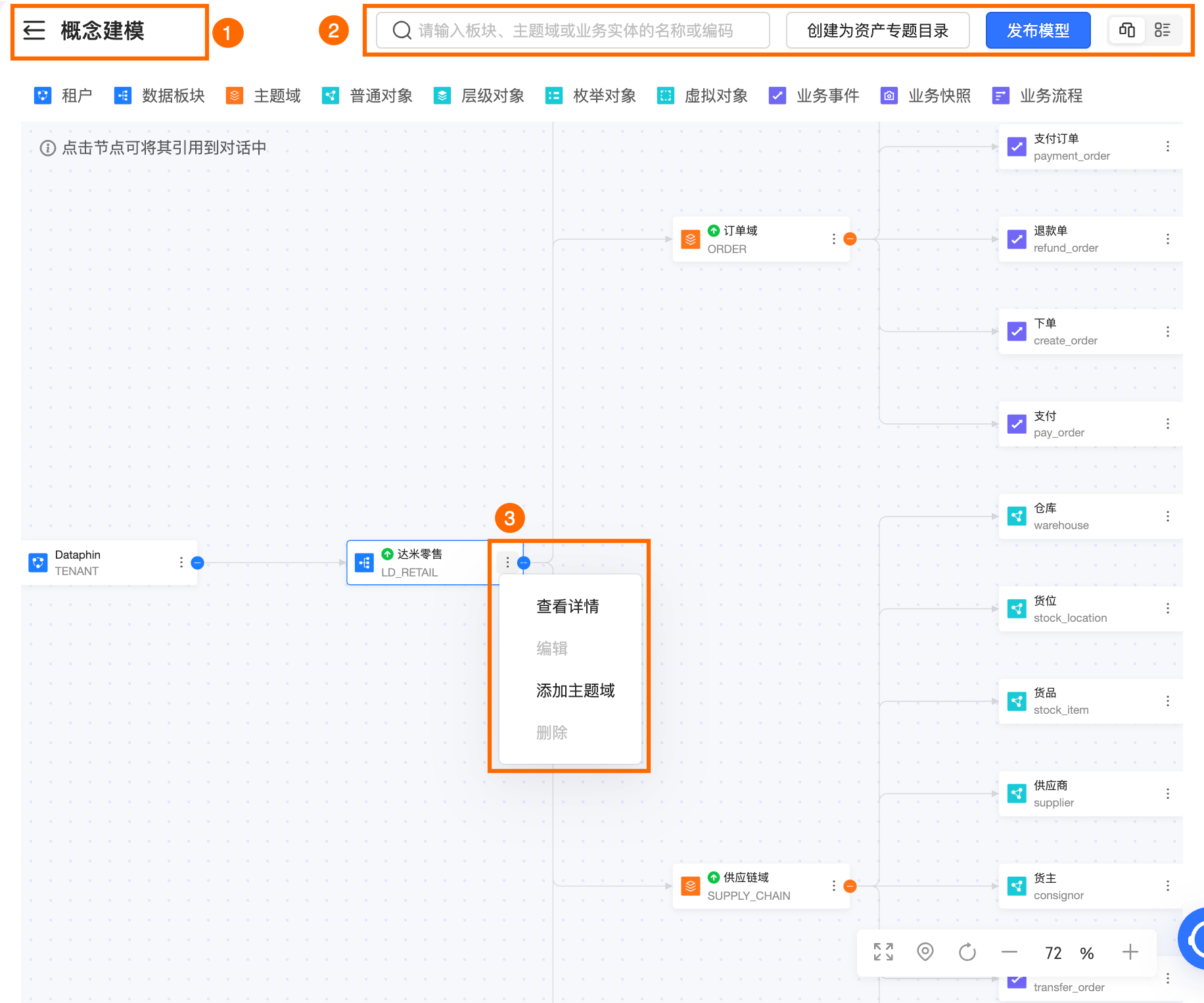This screenshot has height=1003, width=1204.
Task: Open more options on 供应链域 node
Action: click(x=834, y=886)
